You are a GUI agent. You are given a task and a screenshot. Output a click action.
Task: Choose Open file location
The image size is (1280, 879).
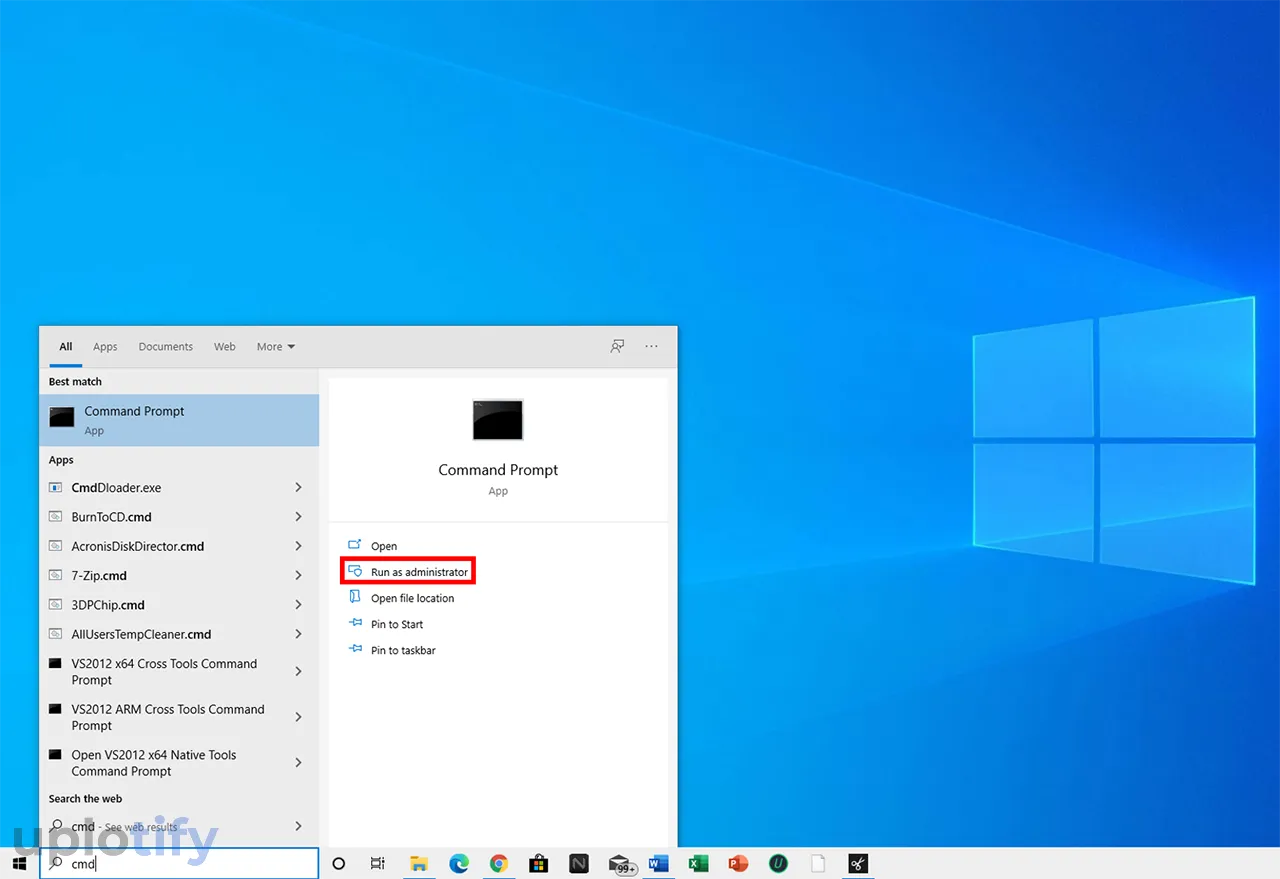[x=412, y=598]
